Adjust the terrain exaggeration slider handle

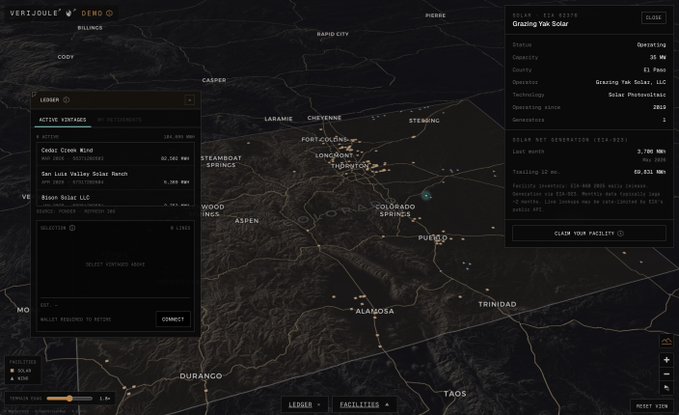click(x=69, y=398)
